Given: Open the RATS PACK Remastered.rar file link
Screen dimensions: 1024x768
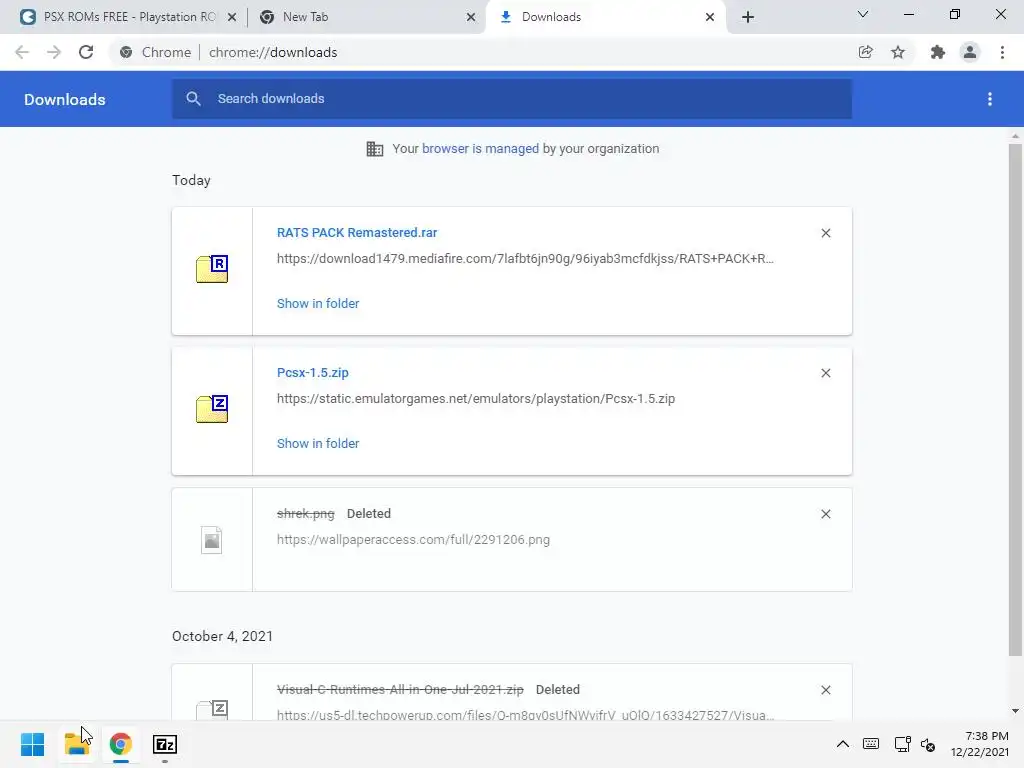Looking at the screenshot, I should (x=357, y=232).
